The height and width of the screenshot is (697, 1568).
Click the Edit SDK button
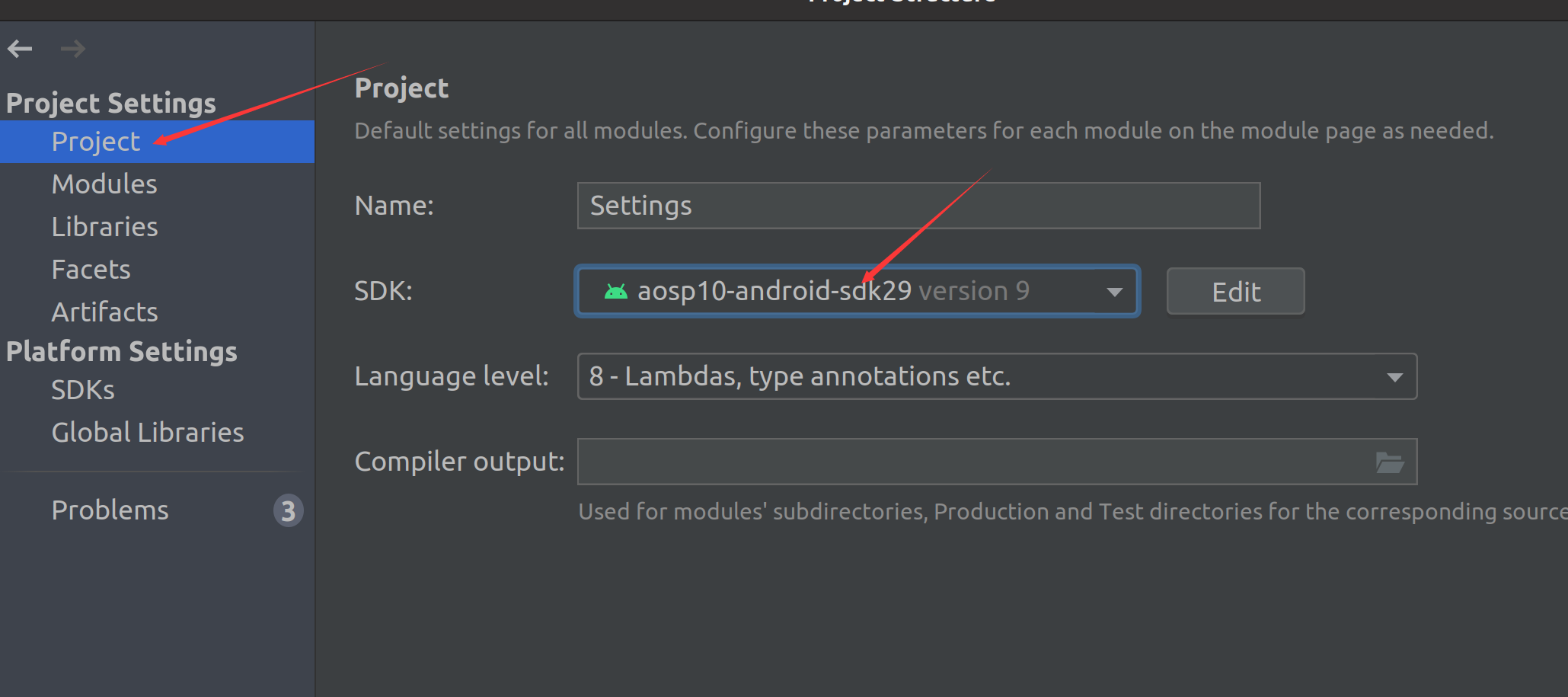[x=1235, y=292]
